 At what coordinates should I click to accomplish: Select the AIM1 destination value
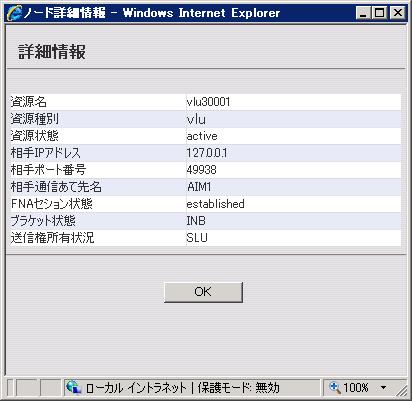[x=199, y=187]
